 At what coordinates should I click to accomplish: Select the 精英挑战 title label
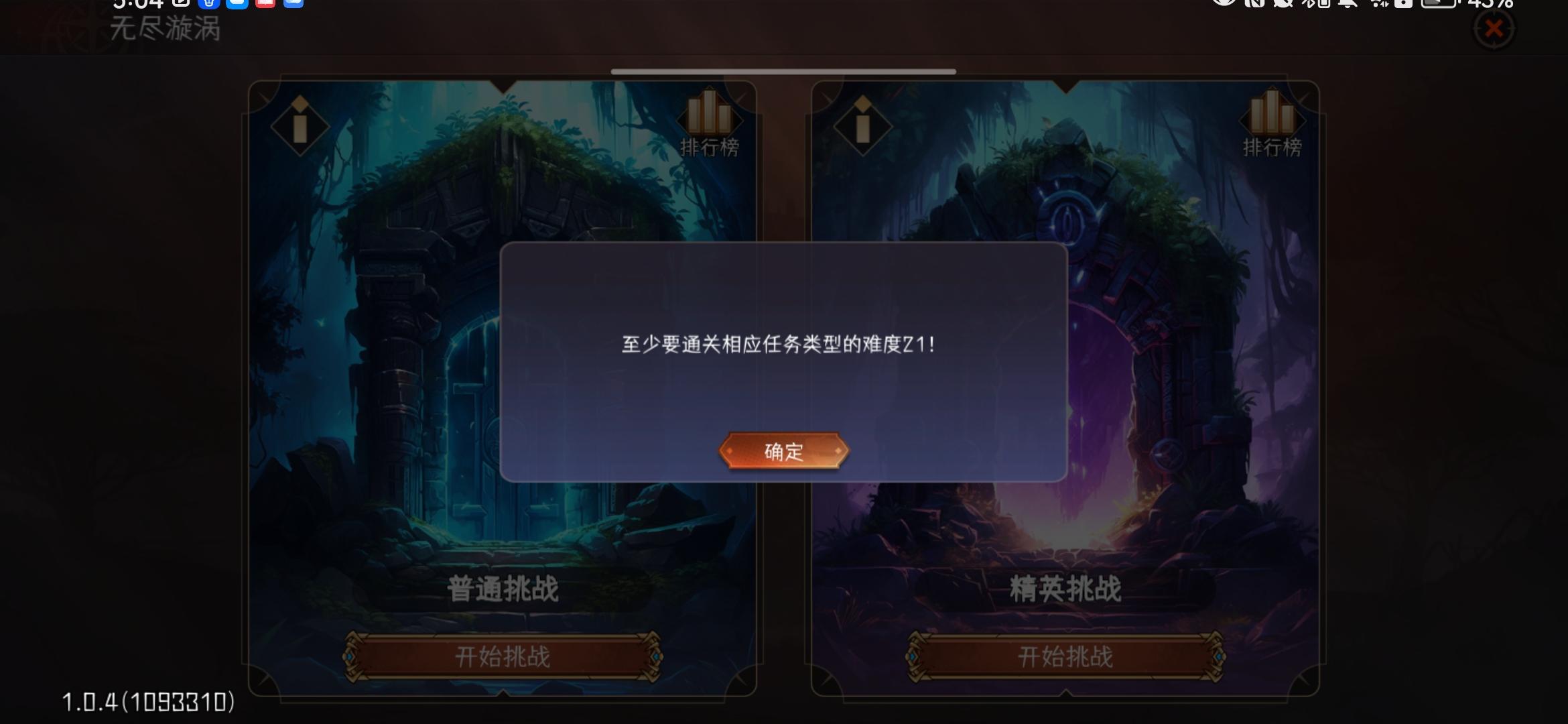tap(1065, 589)
